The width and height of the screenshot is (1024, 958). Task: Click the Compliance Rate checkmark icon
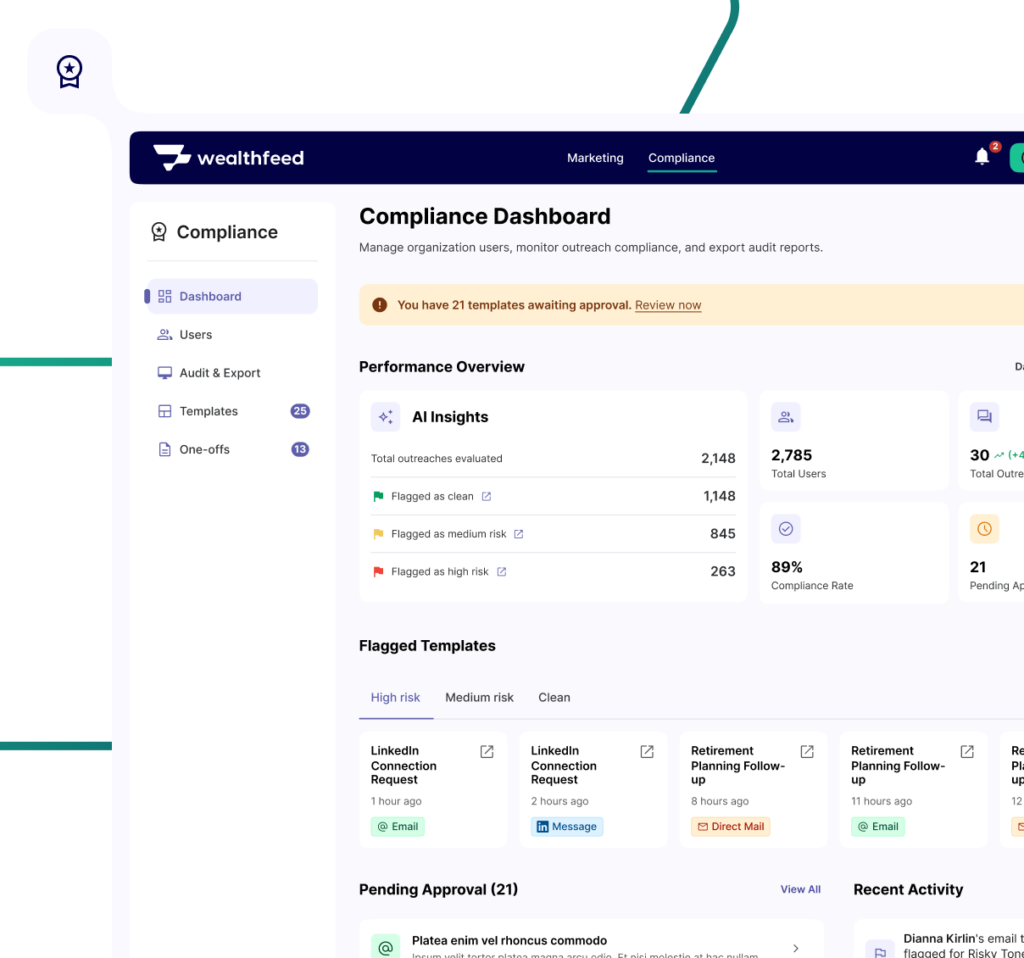(785, 529)
